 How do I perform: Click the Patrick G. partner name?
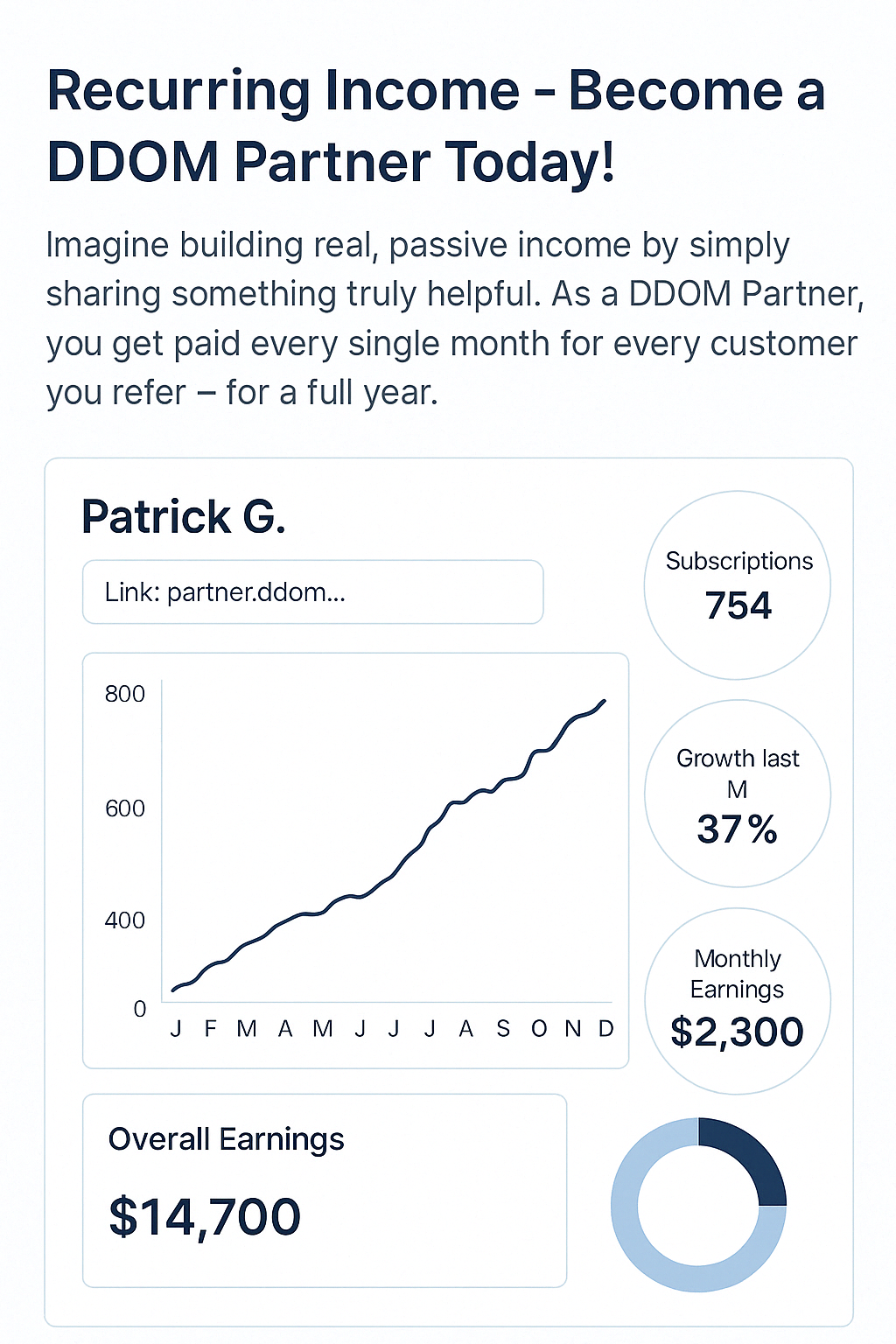pos(184,517)
